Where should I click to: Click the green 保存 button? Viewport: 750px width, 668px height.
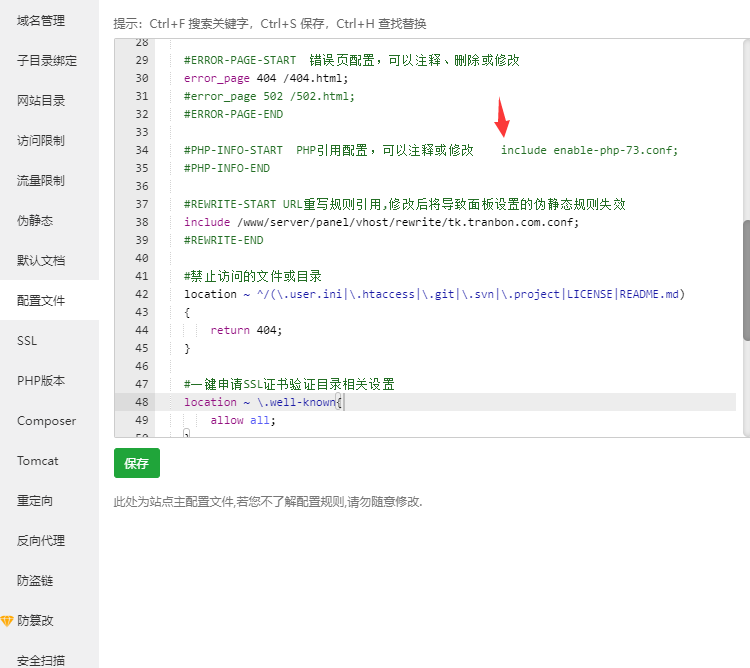point(137,463)
